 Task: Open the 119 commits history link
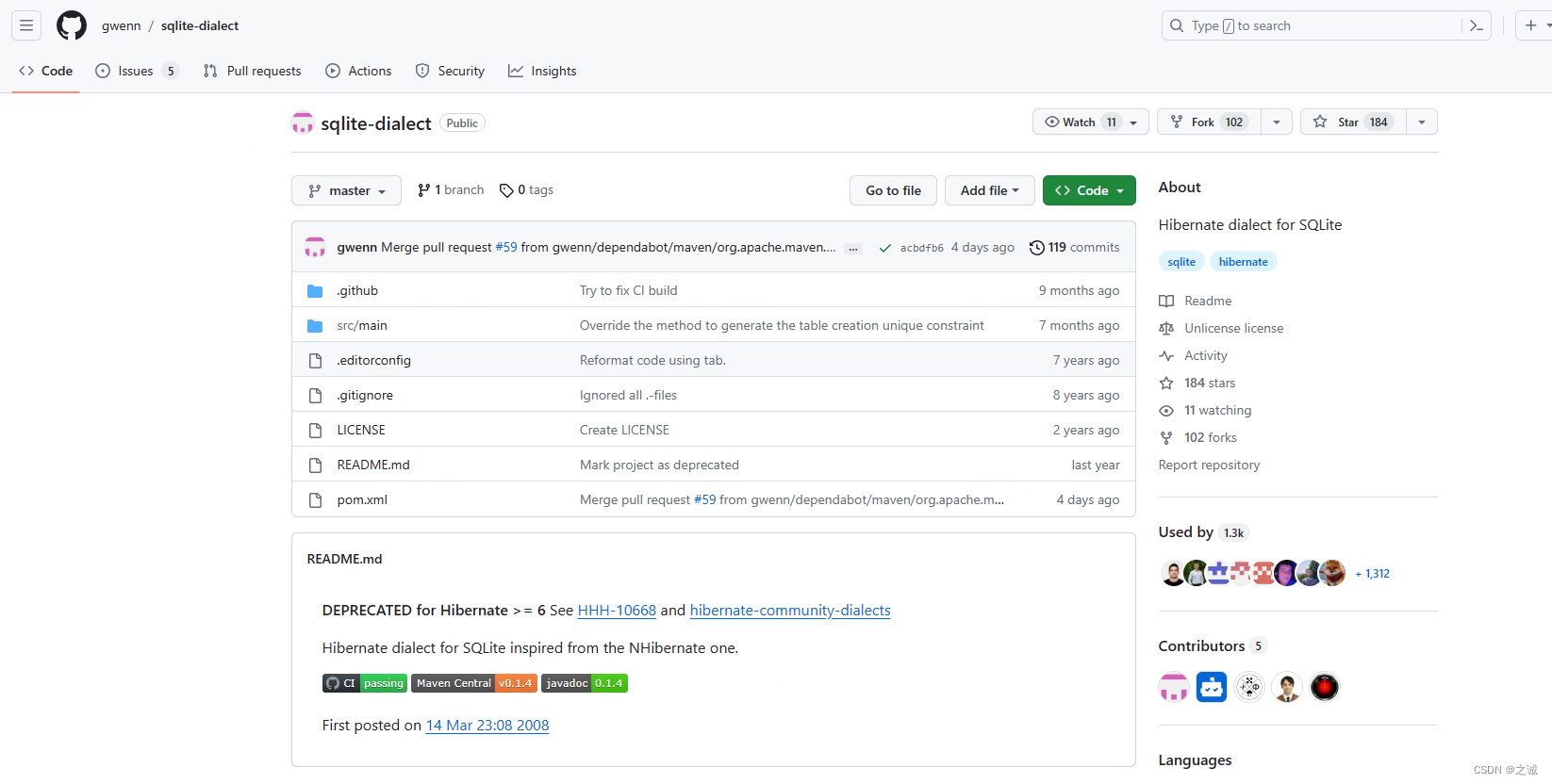(1075, 248)
